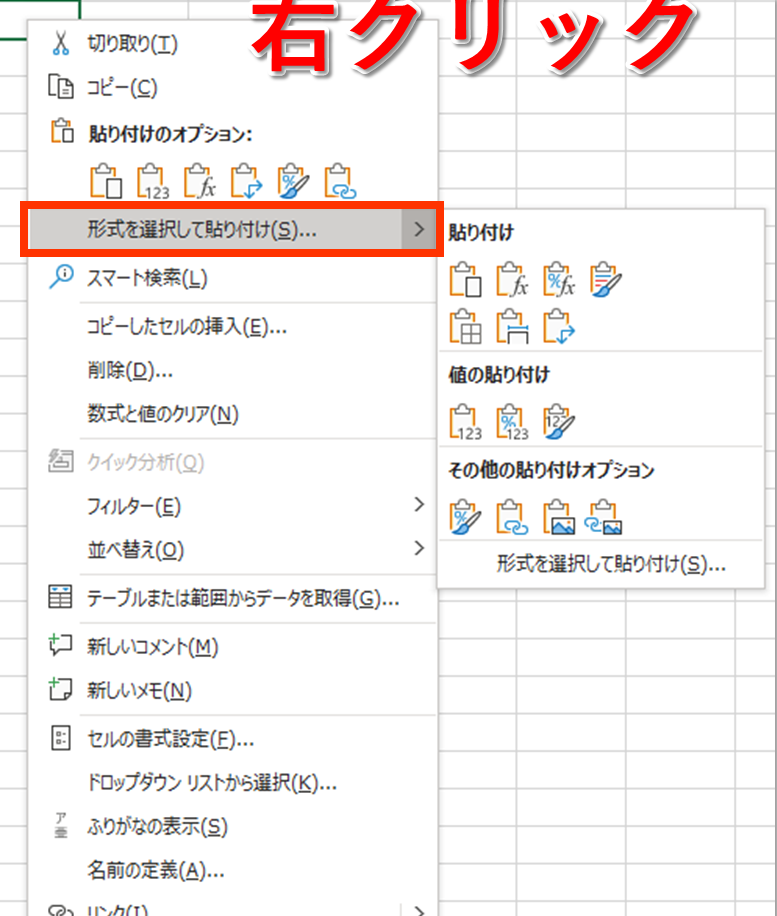This screenshot has height=916, width=777.
Task: Click the magnifier icon for スマート検索
Action: pos(61,277)
